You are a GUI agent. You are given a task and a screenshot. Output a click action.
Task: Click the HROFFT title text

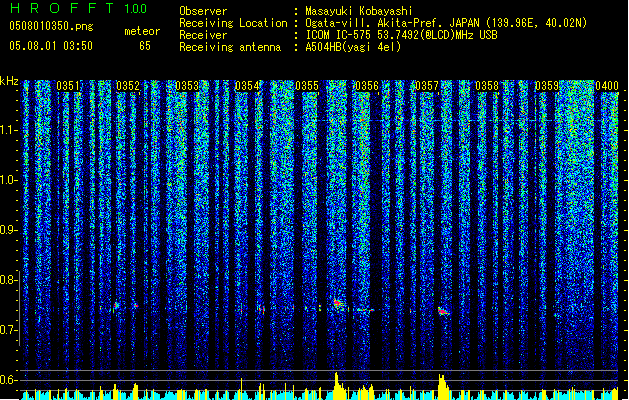tap(62, 8)
